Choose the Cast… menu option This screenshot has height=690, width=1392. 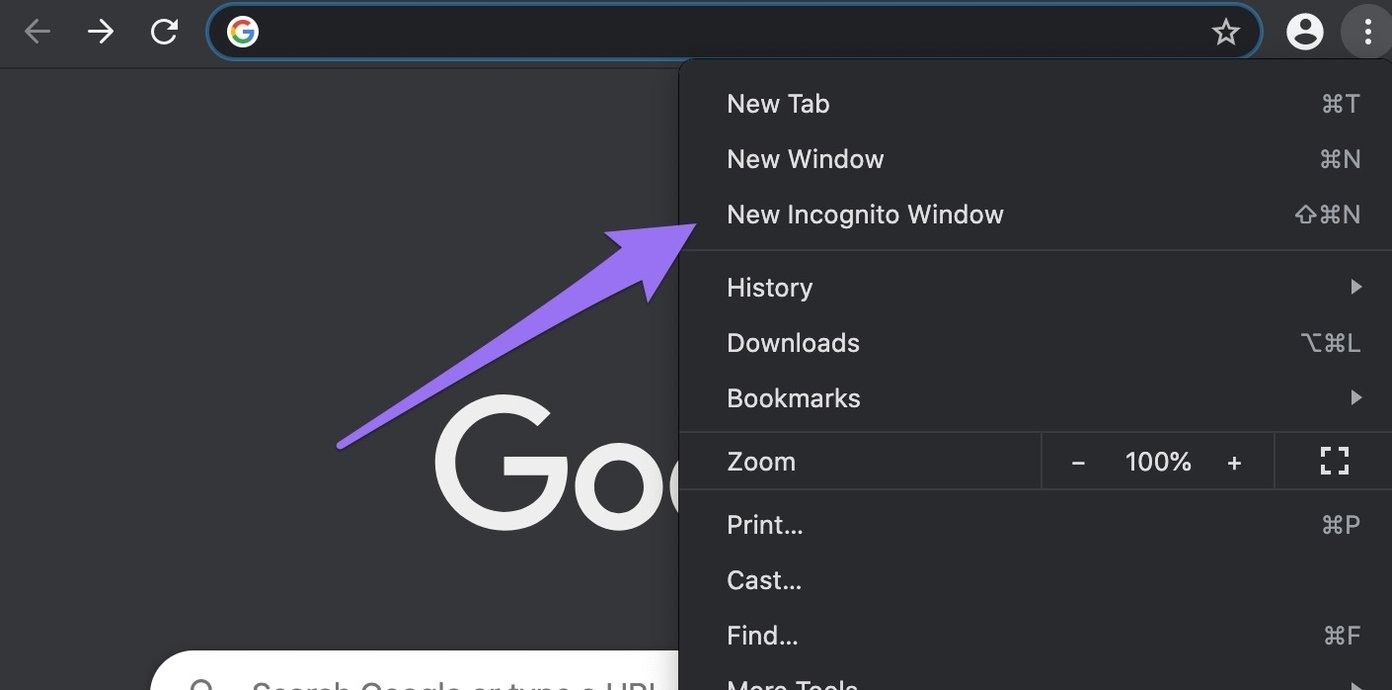[764, 580]
